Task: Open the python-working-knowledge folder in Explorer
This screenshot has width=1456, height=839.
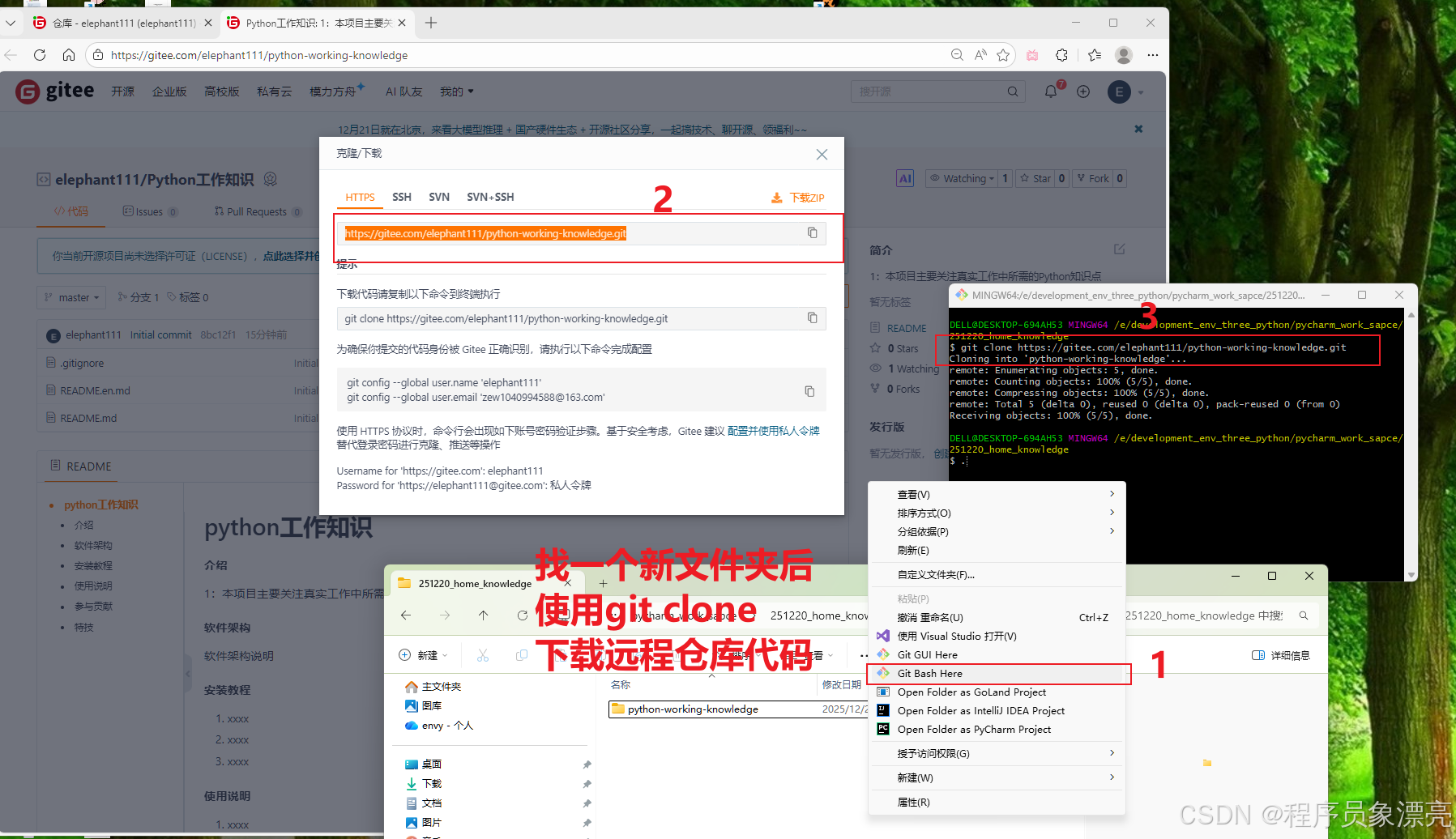Action: [x=693, y=709]
